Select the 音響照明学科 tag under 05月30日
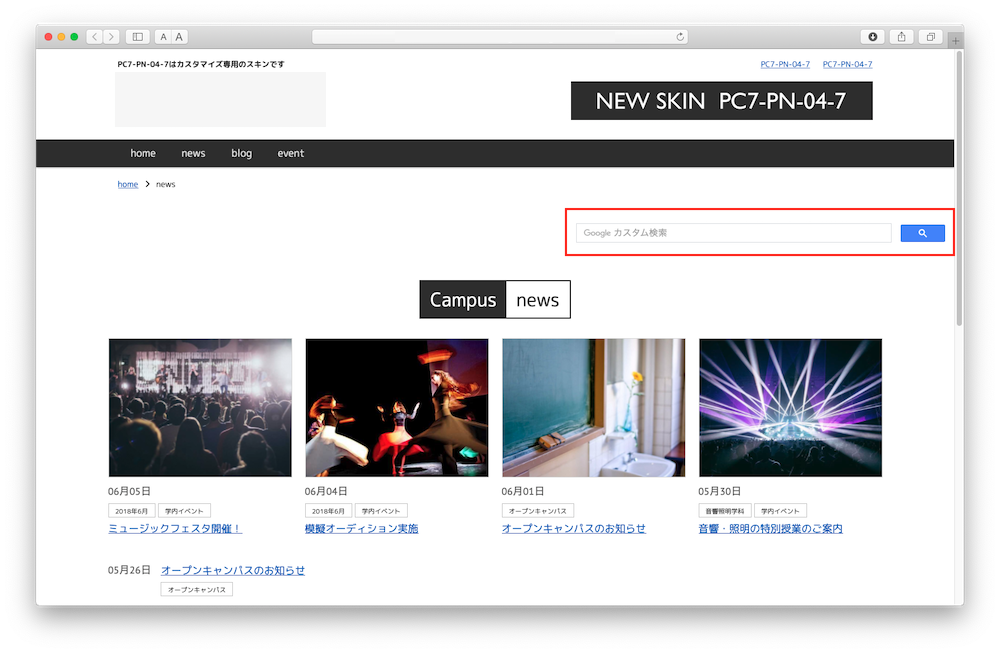The width and height of the screenshot is (1000, 653). tap(724, 511)
